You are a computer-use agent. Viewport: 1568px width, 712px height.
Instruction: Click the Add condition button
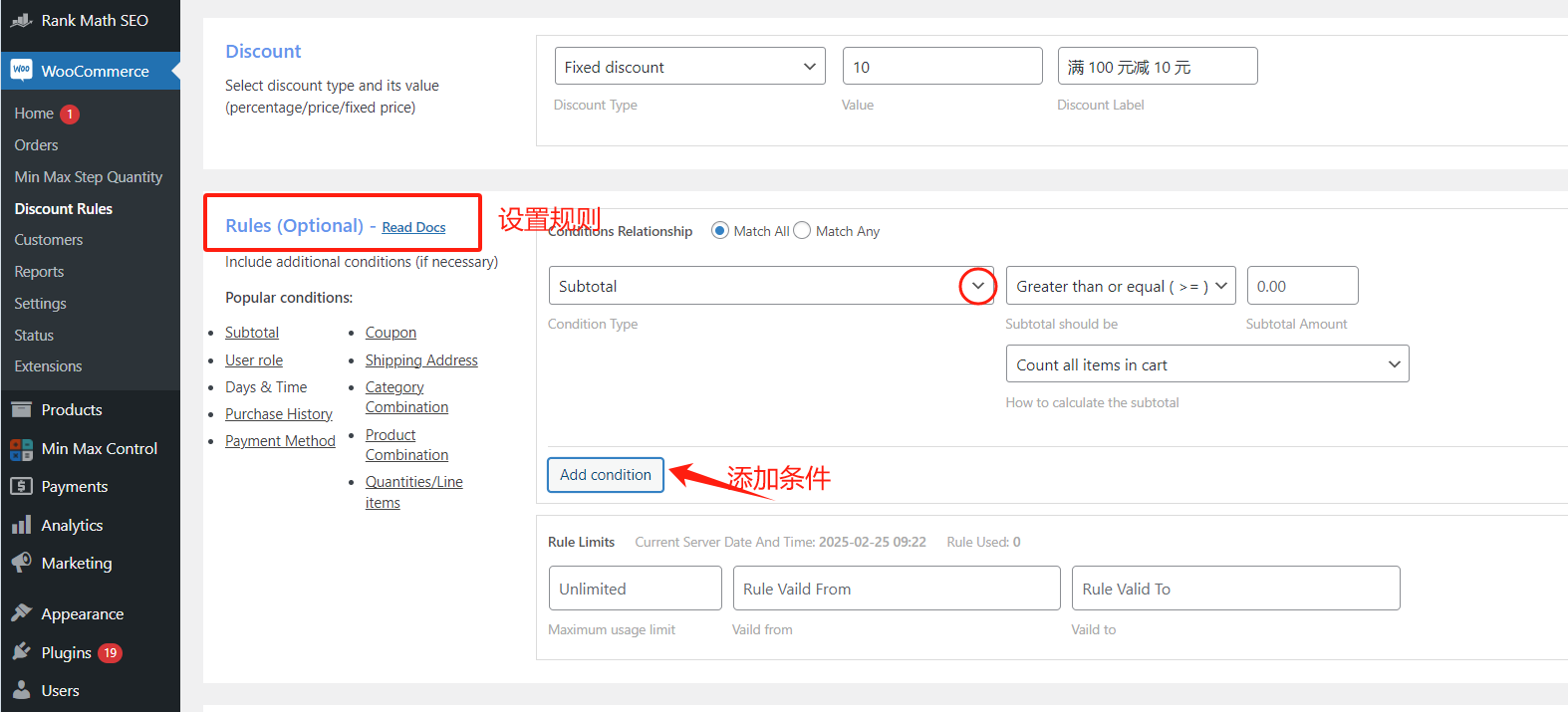pyautogui.click(x=606, y=475)
